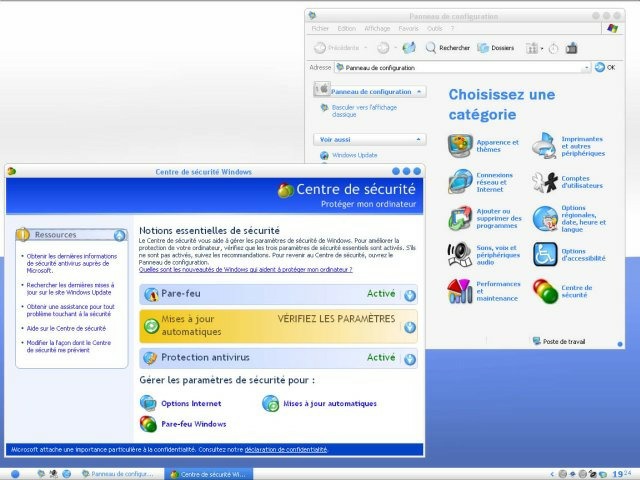Click the Poste de travail icon in status bar

point(537,341)
